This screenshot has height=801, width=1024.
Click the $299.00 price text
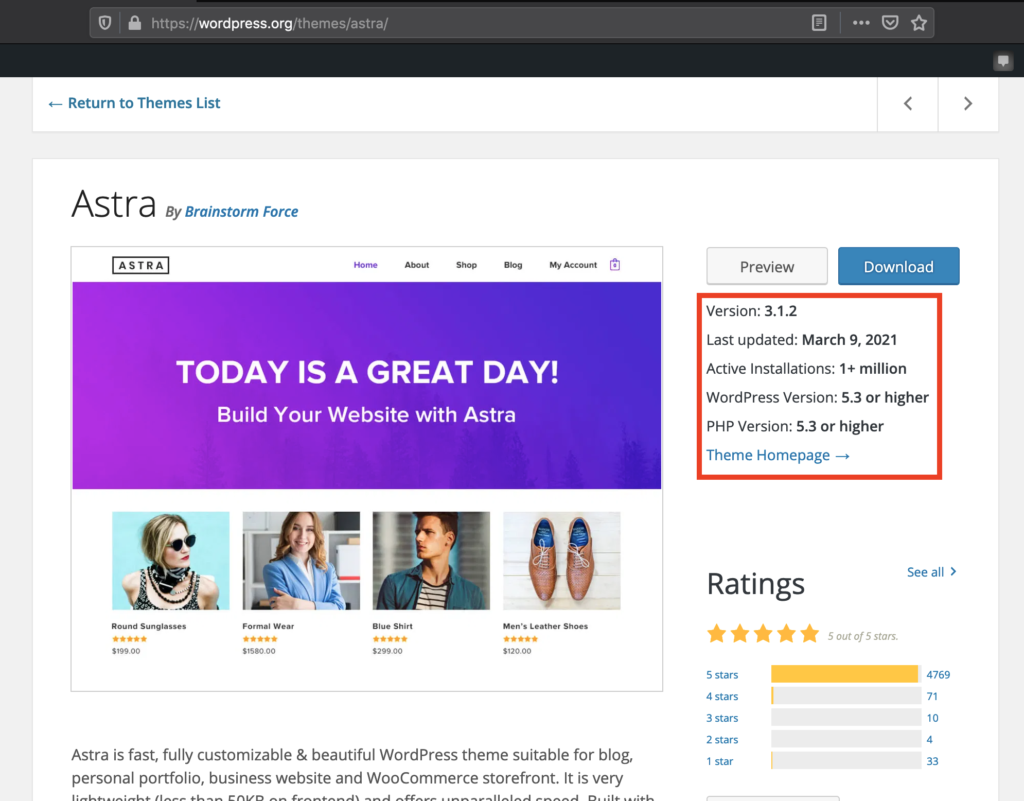point(387,651)
